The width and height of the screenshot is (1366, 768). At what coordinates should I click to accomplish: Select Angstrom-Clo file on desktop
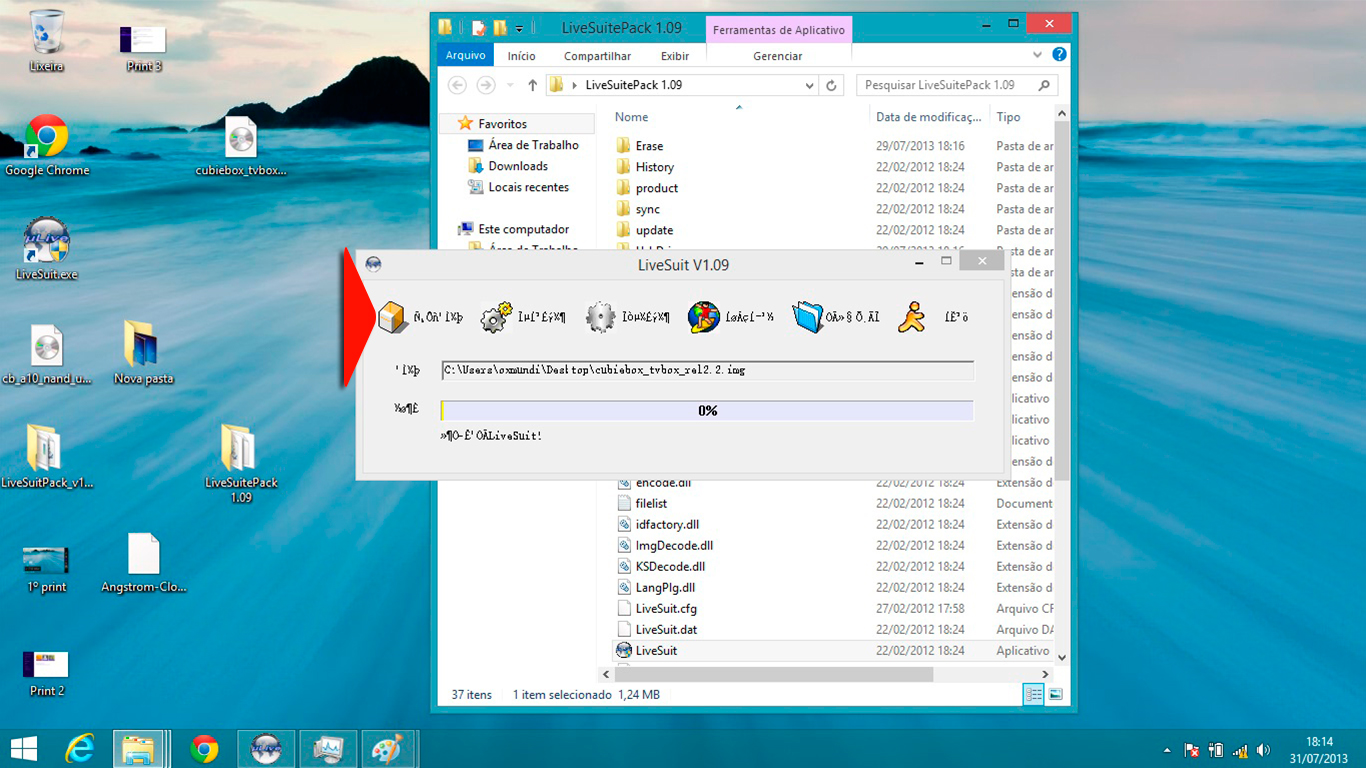(x=144, y=562)
